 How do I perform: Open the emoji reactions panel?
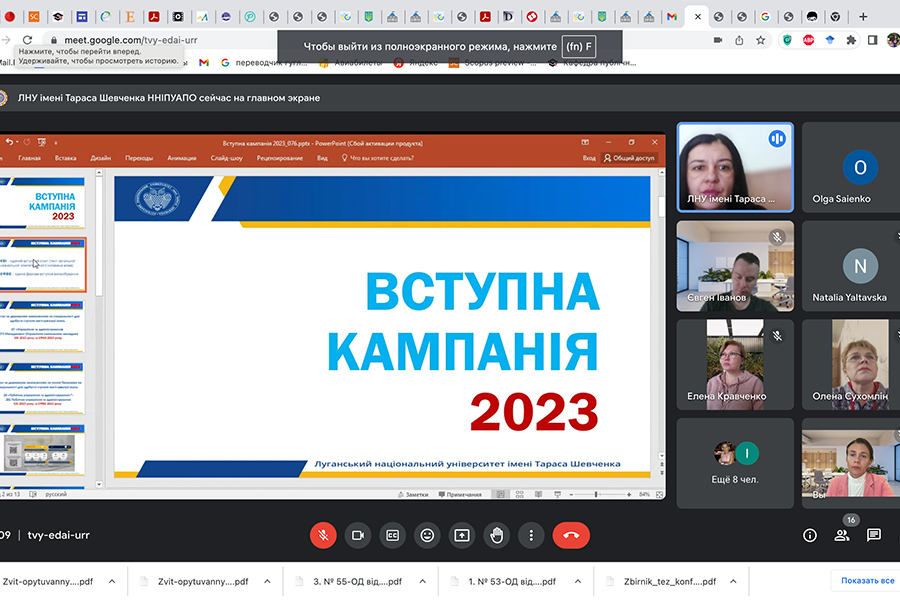(427, 535)
